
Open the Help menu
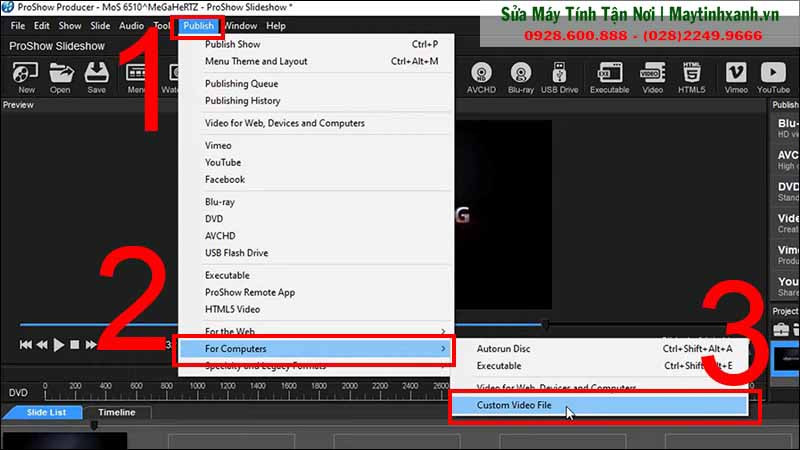[276, 26]
